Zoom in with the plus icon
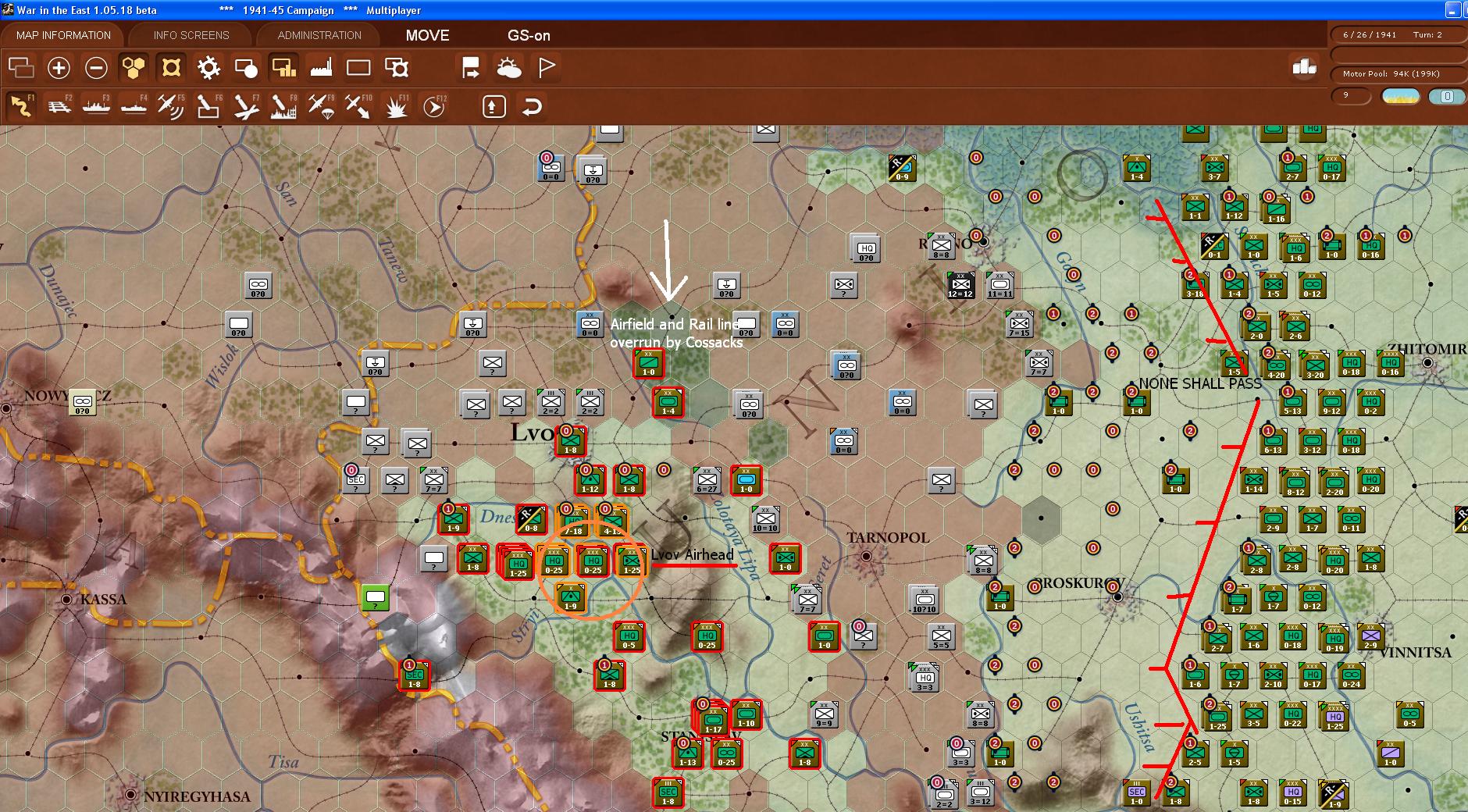This screenshot has width=1468, height=812. pos(59,68)
